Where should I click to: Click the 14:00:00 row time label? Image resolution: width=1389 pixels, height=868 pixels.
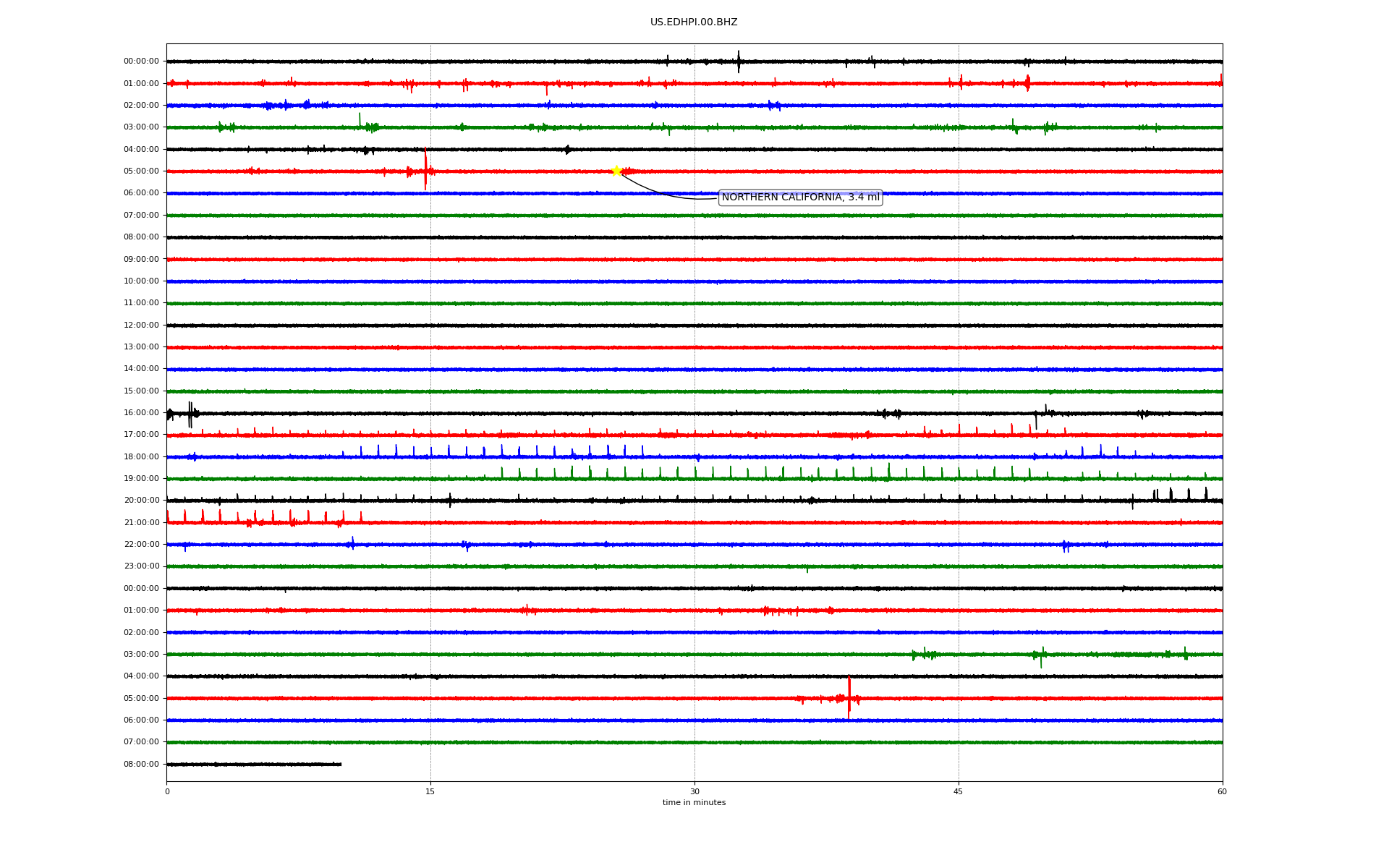pyautogui.click(x=141, y=369)
